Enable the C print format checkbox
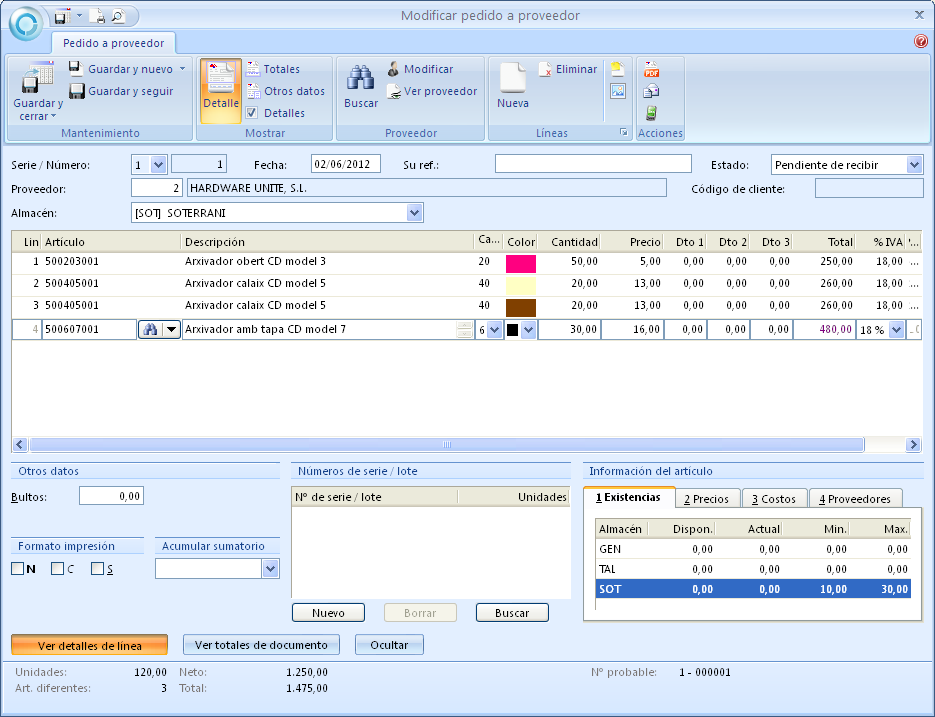 pyautogui.click(x=58, y=569)
